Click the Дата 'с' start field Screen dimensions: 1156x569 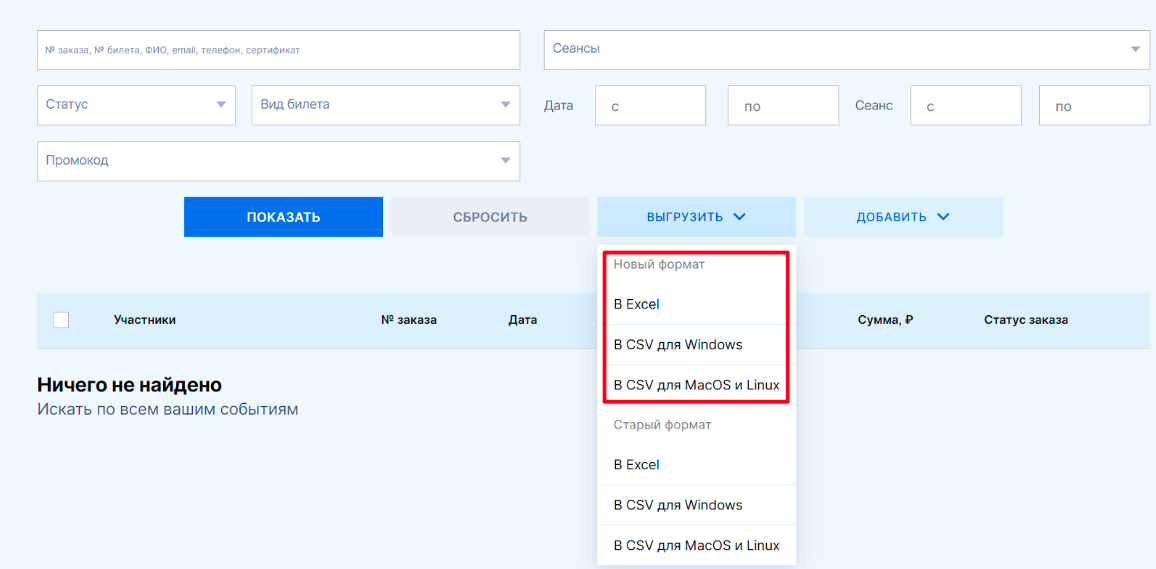pos(650,106)
